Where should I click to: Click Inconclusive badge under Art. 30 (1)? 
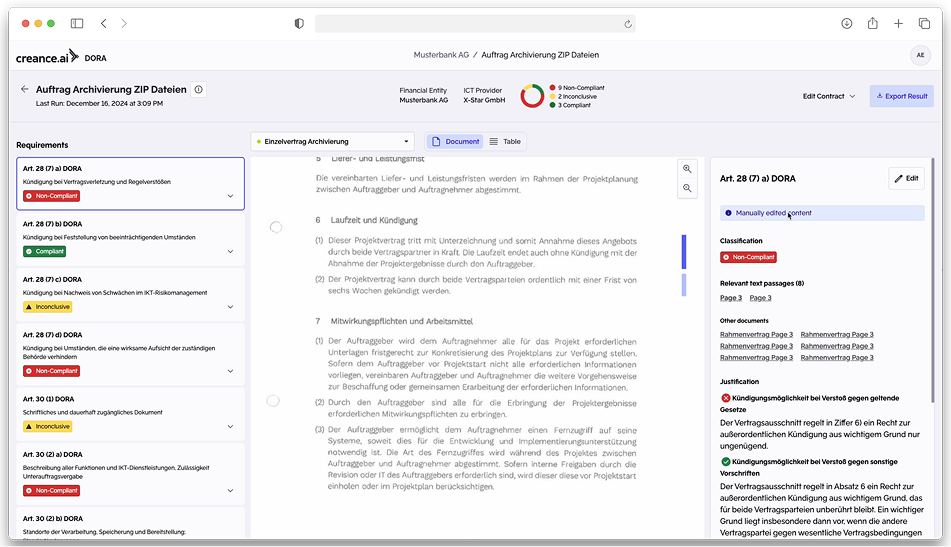48,426
